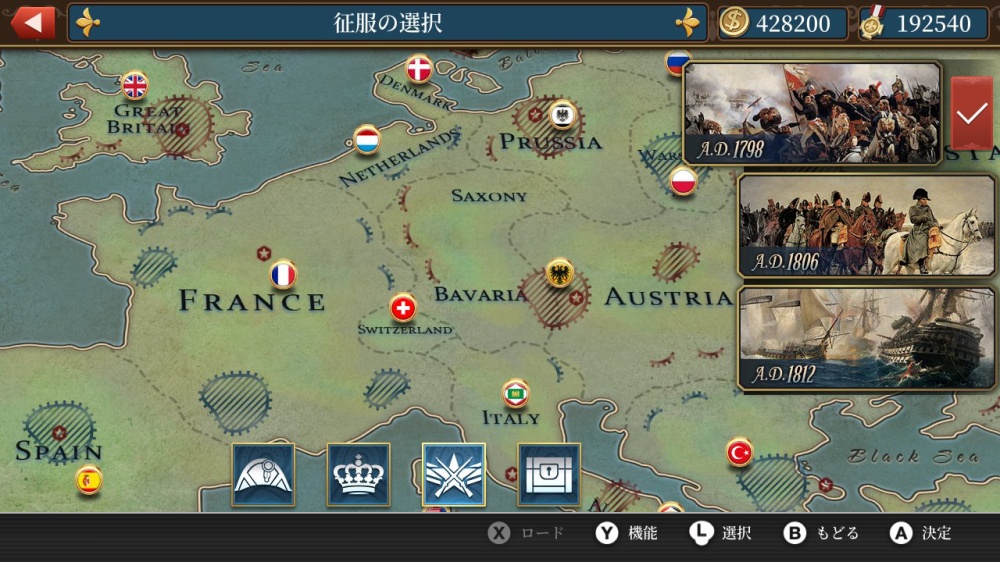Choose the Poland flag marker
1000x562 pixels.
click(x=683, y=181)
